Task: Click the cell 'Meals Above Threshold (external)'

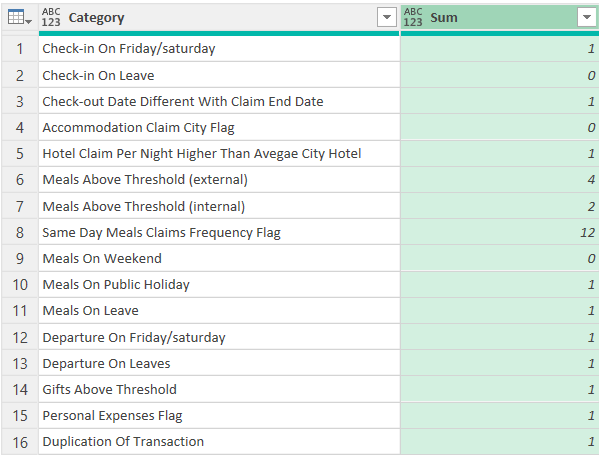Action: 219,180
